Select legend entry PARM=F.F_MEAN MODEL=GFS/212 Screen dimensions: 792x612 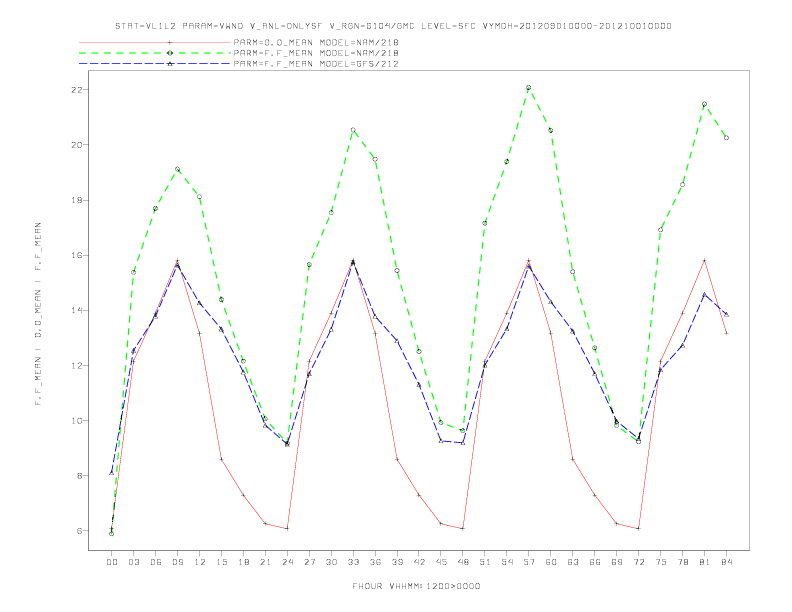click(316, 64)
